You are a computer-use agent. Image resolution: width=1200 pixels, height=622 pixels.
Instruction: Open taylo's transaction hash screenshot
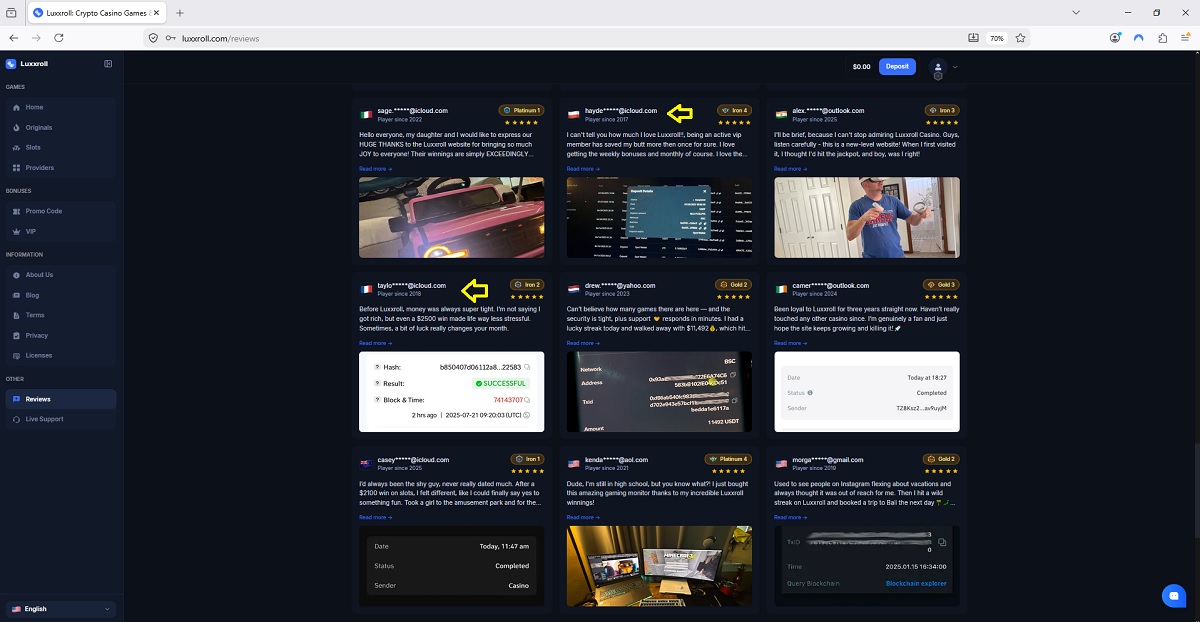tap(452, 392)
